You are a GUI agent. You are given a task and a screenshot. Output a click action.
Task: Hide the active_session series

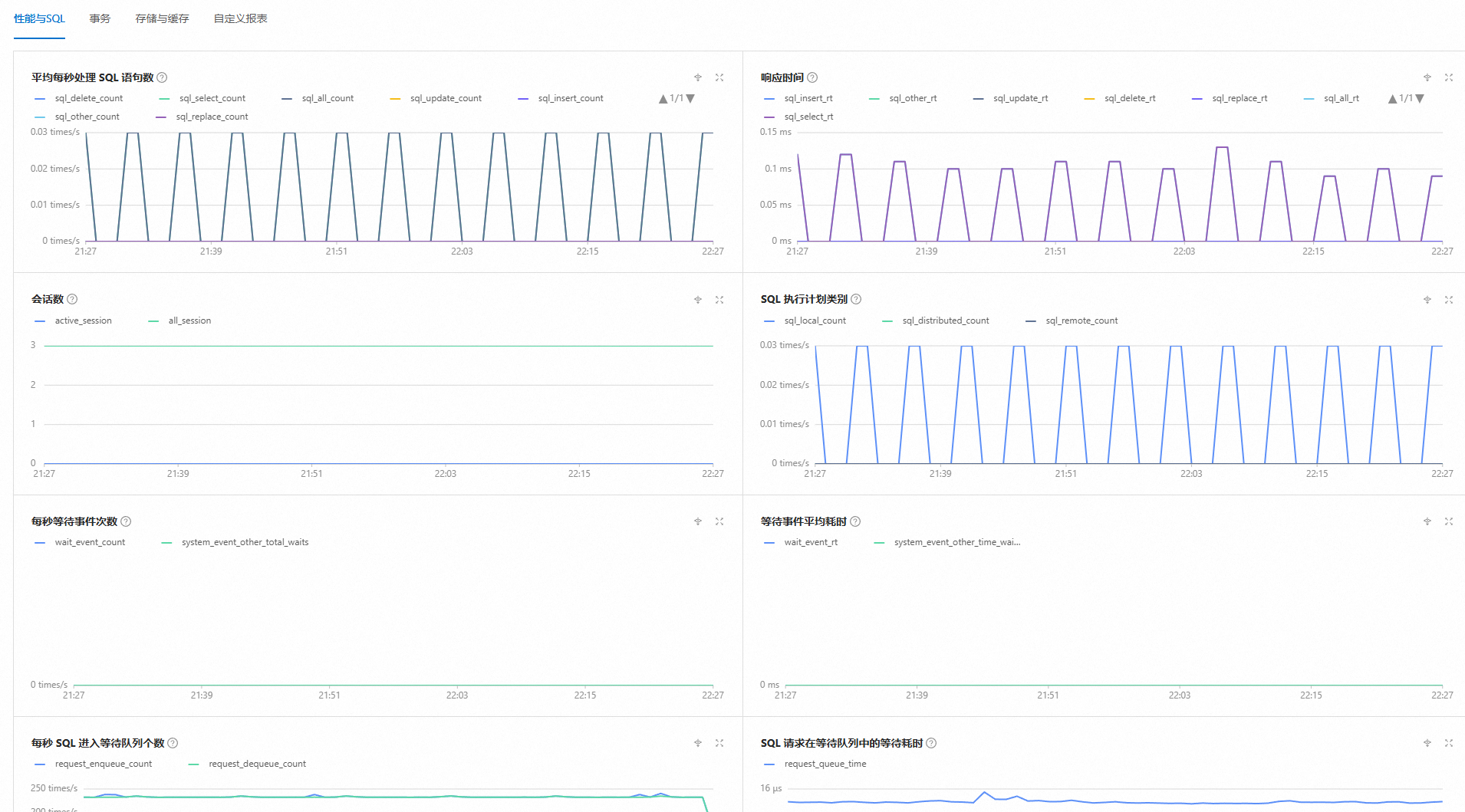click(83, 321)
